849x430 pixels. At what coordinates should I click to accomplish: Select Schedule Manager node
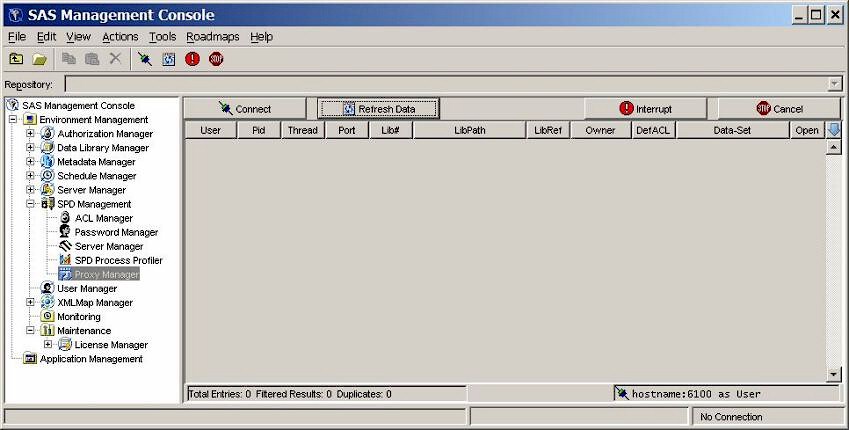[x=96, y=176]
